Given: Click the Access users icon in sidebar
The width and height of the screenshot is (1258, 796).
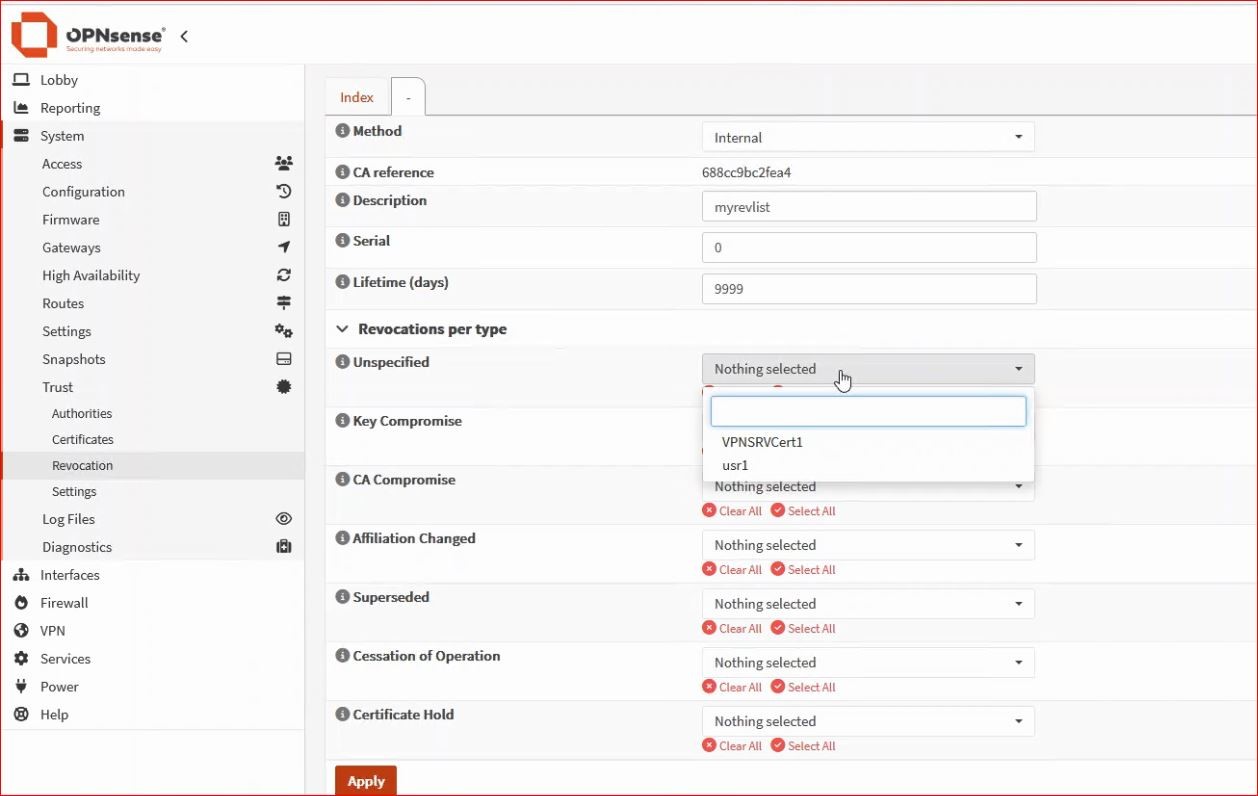Looking at the screenshot, I should 284,164.
